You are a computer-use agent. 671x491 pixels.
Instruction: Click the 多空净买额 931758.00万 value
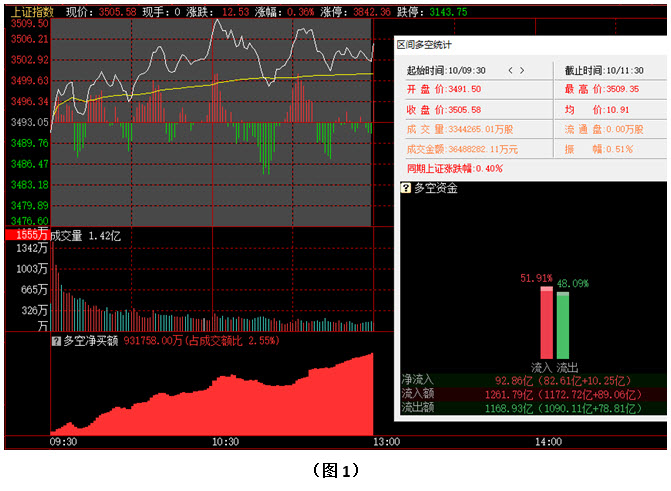pyautogui.click(x=153, y=341)
